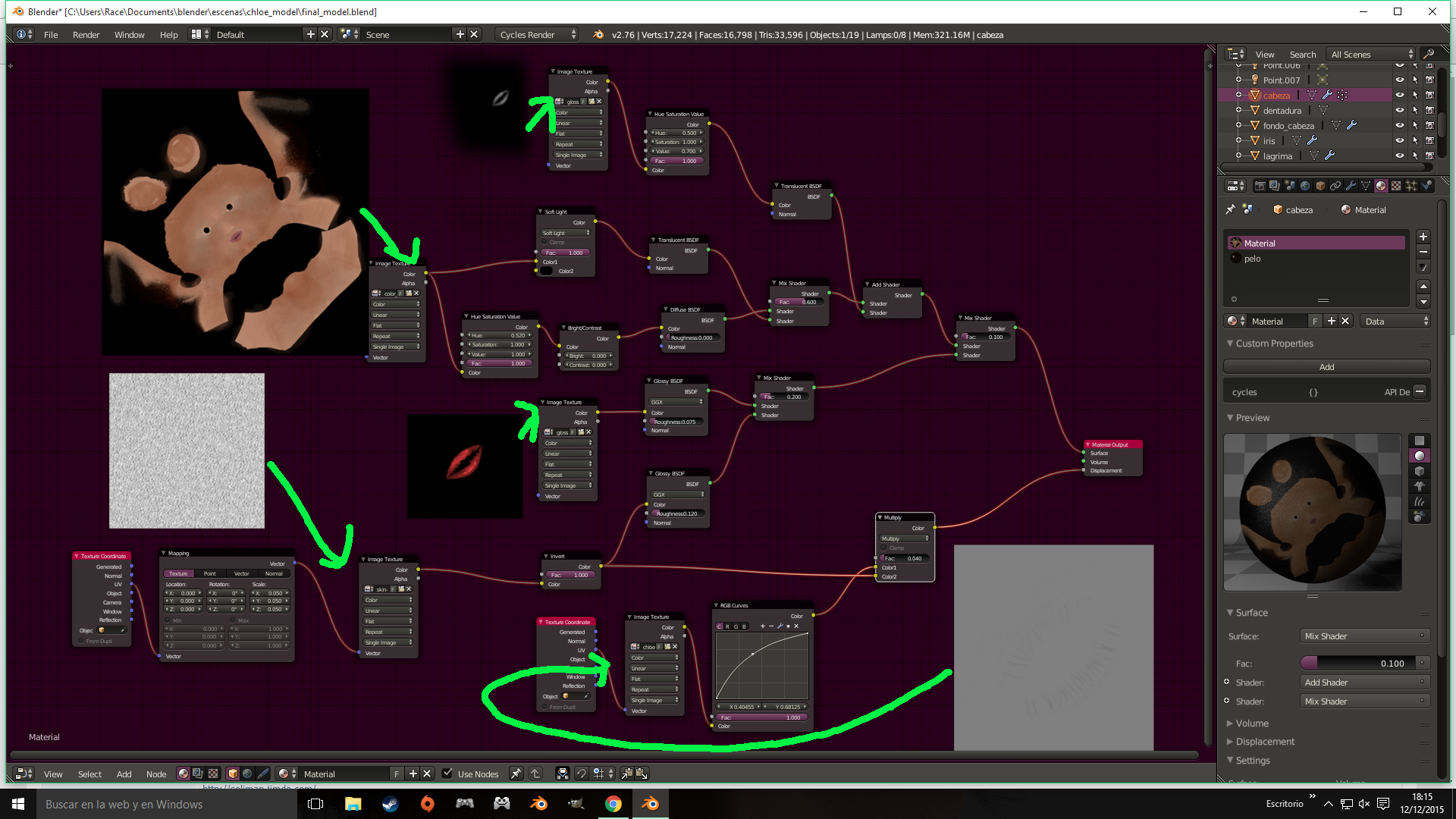The image size is (1456, 819).
Task: Open the Render menu
Action: pyautogui.click(x=86, y=35)
